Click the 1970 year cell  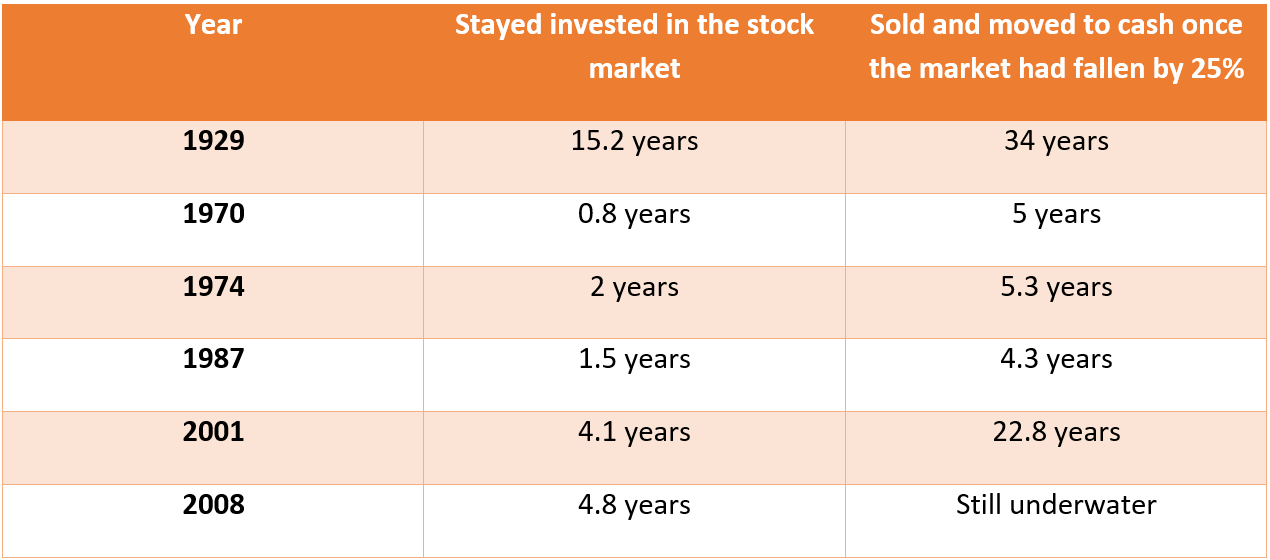tap(213, 214)
